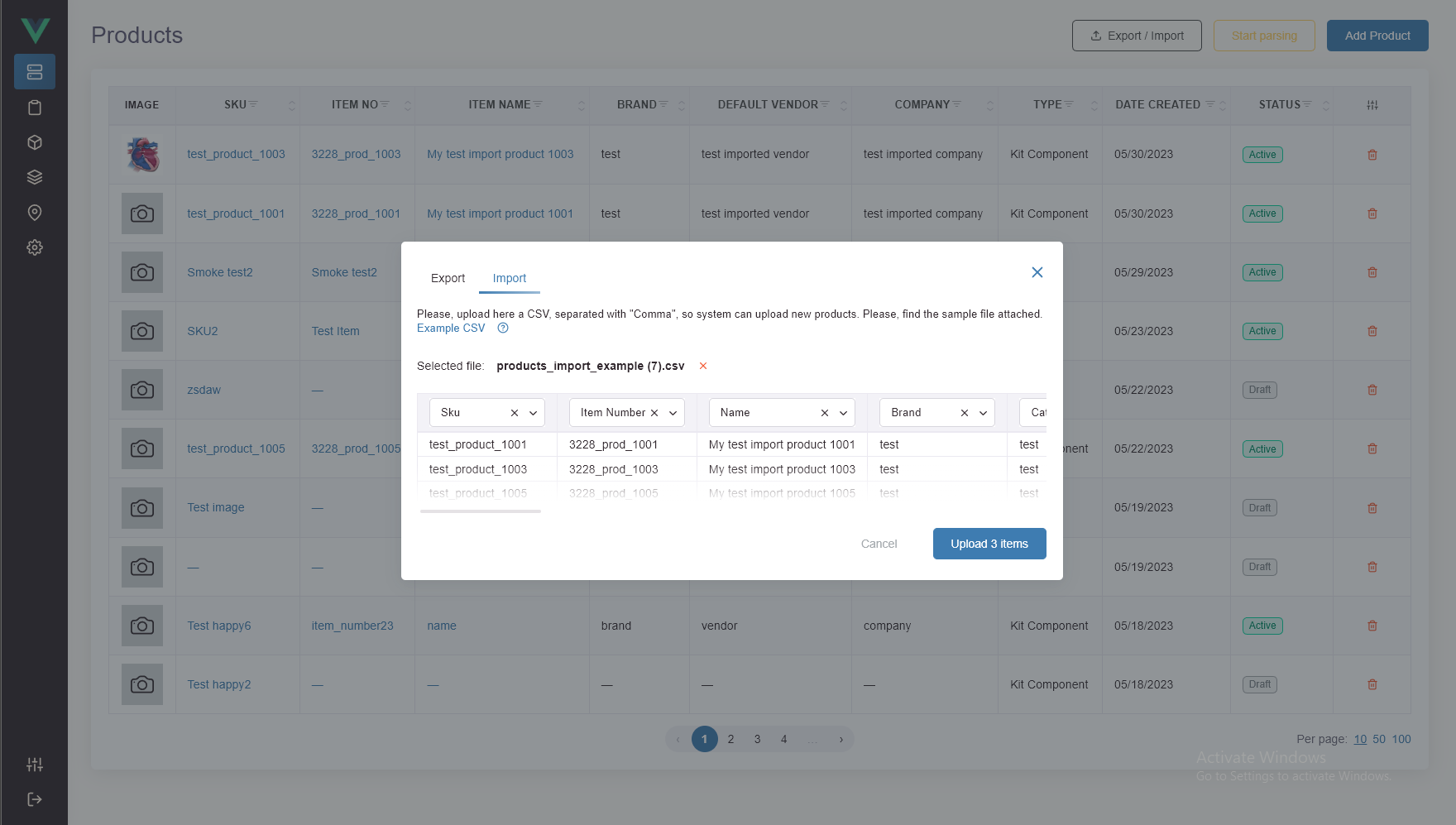
Task: Click the horizontal scrollbar under preview table
Action: coord(481,511)
